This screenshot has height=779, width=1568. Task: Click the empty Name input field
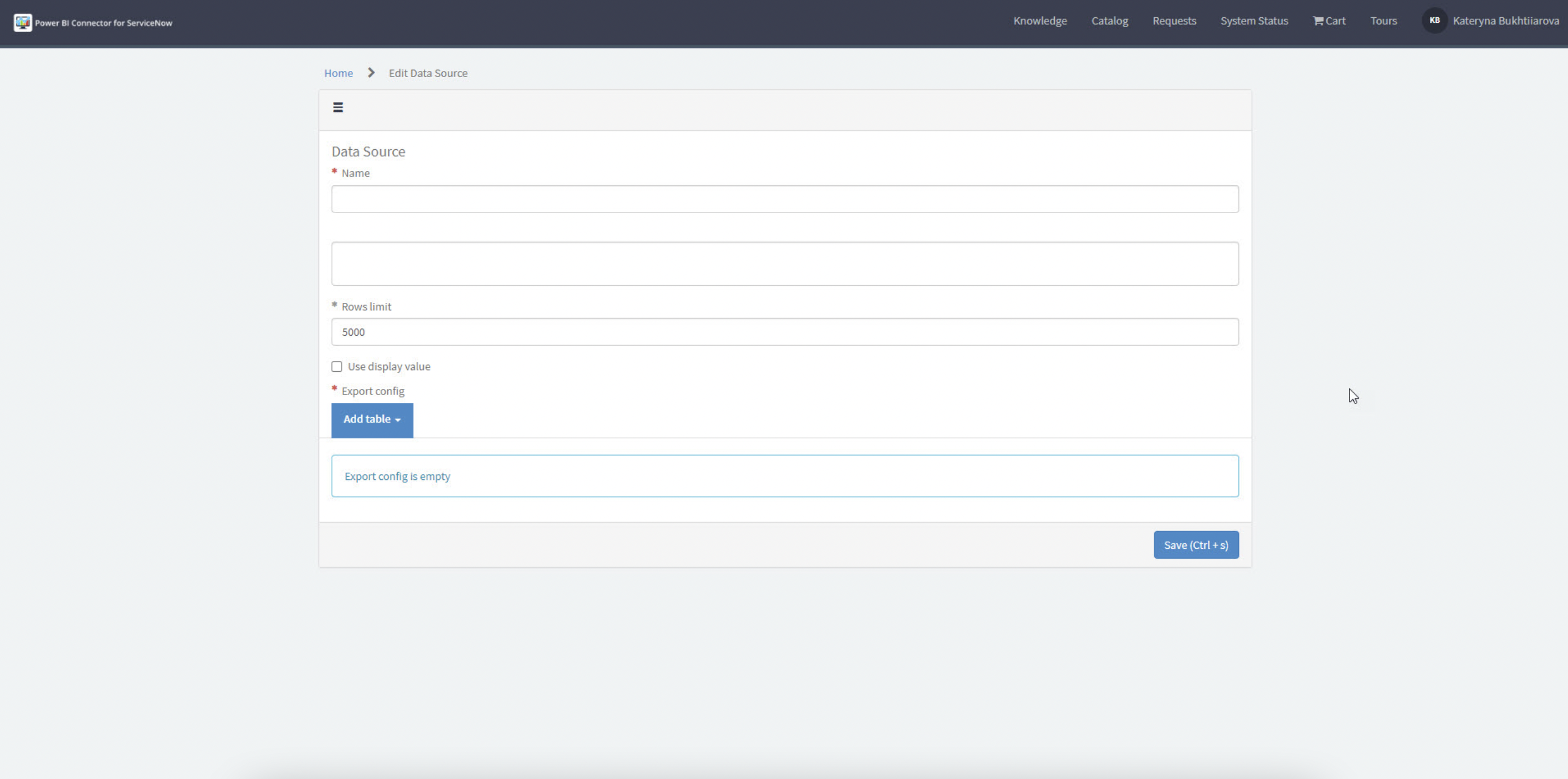coord(785,199)
